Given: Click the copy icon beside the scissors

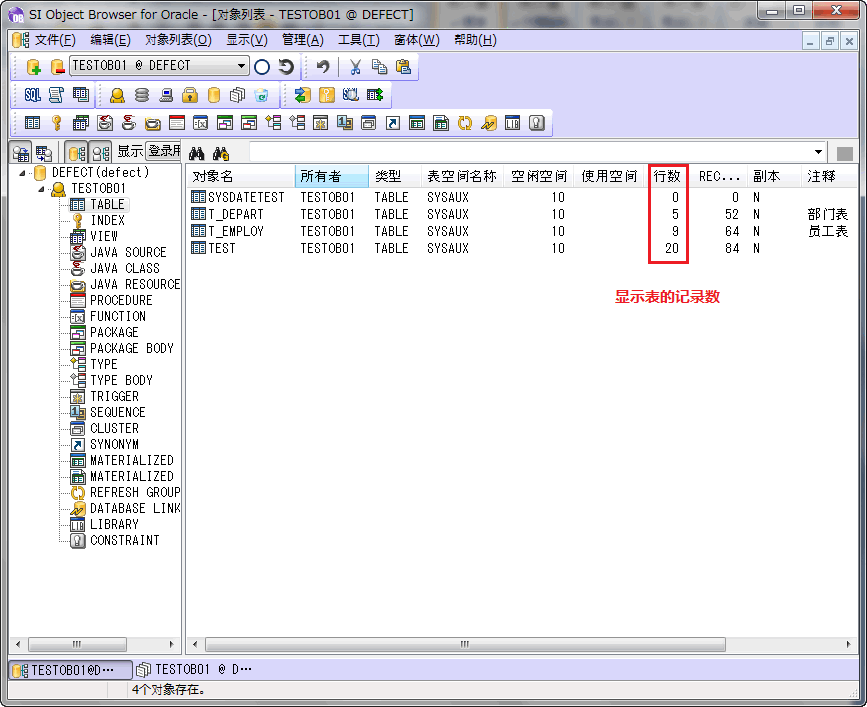Looking at the screenshot, I should (x=379, y=67).
